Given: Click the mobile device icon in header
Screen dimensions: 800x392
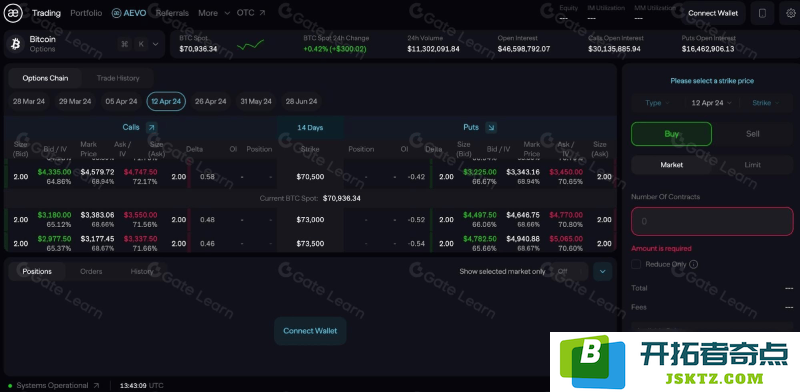Looking at the screenshot, I should (x=762, y=13).
